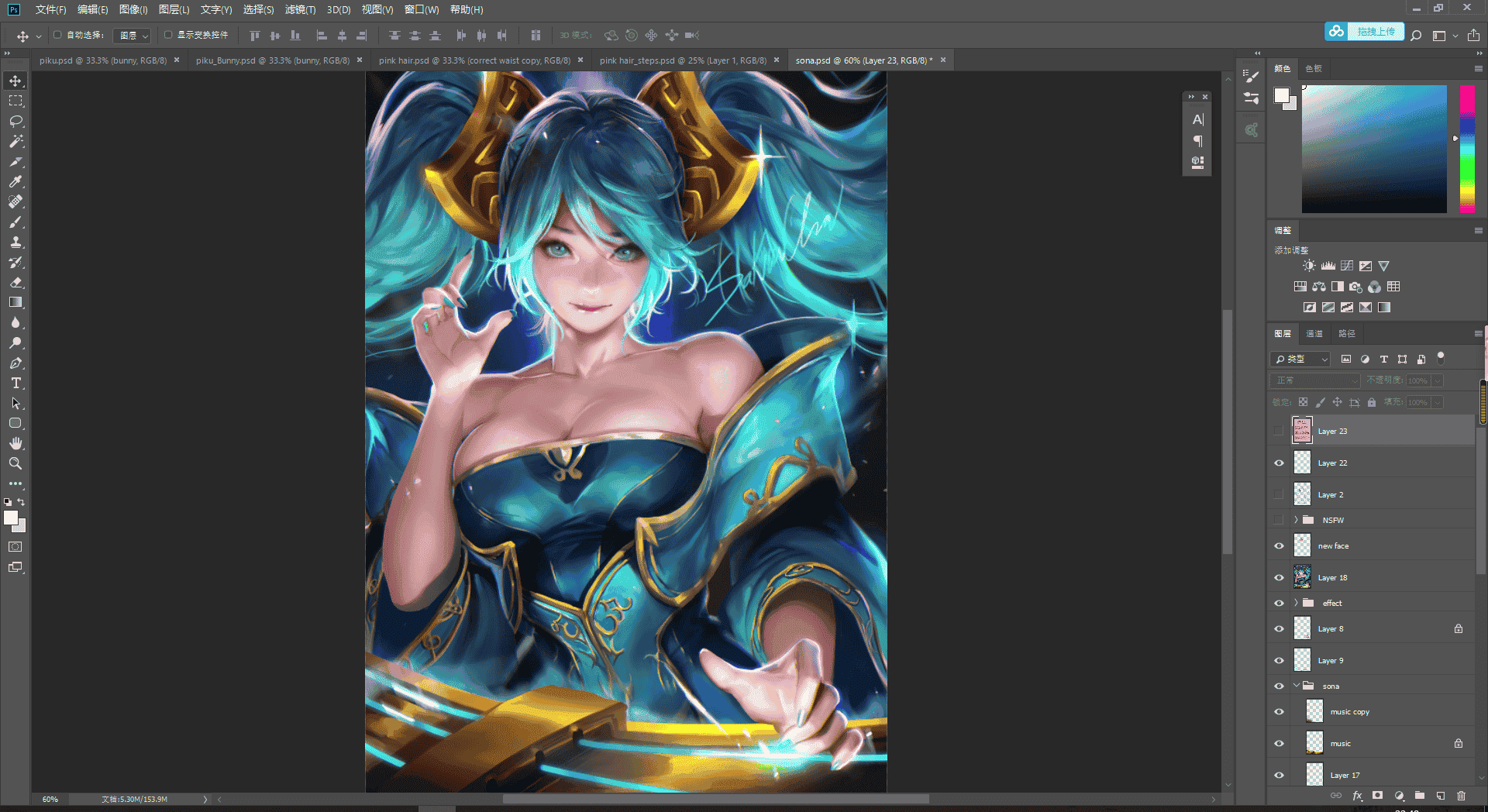Switch to the 路径 Paths tab
The height and width of the screenshot is (812, 1488).
pos(1347,333)
